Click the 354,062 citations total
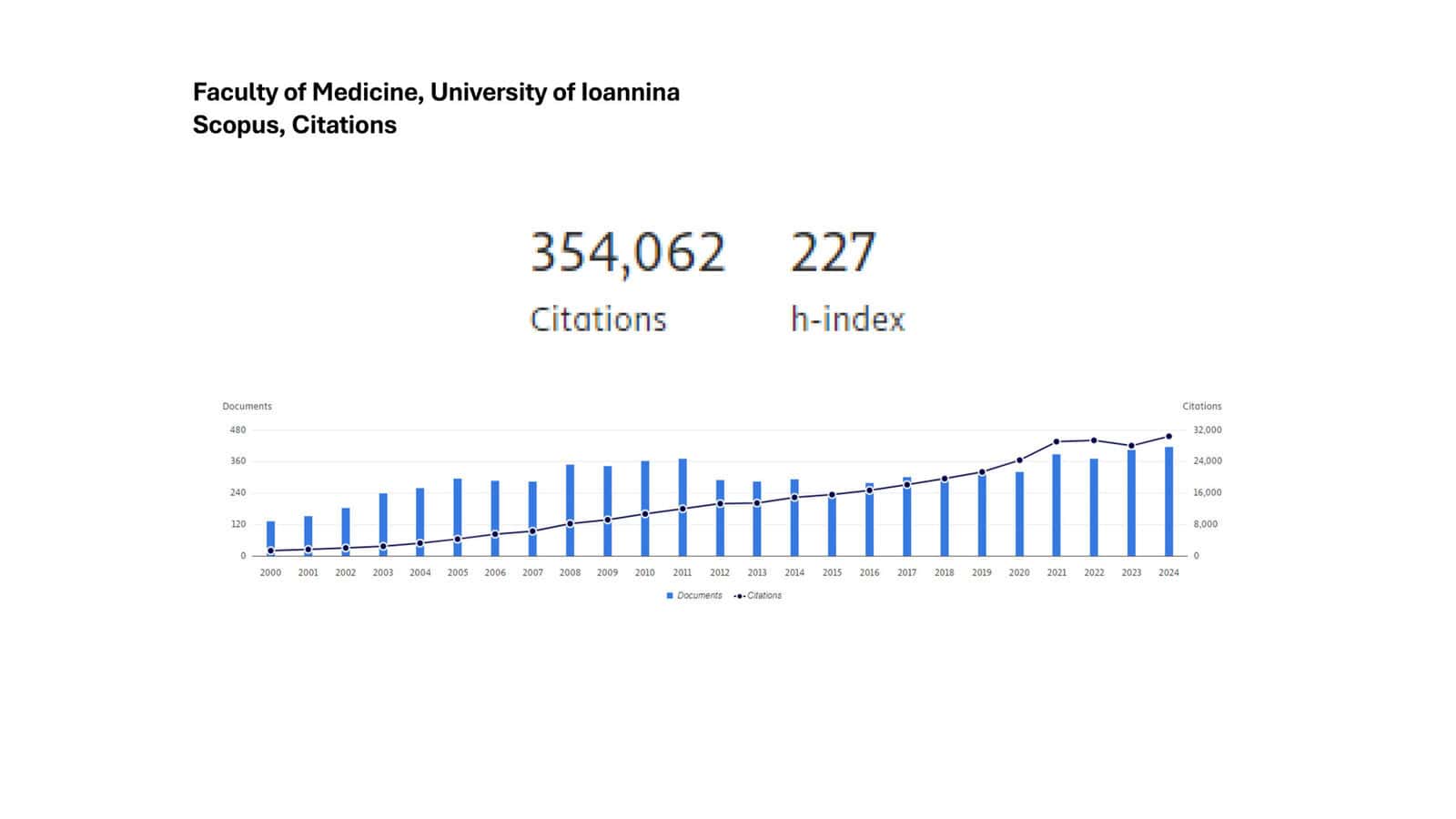The image size is (1456, 819). (x=628, y=252)
